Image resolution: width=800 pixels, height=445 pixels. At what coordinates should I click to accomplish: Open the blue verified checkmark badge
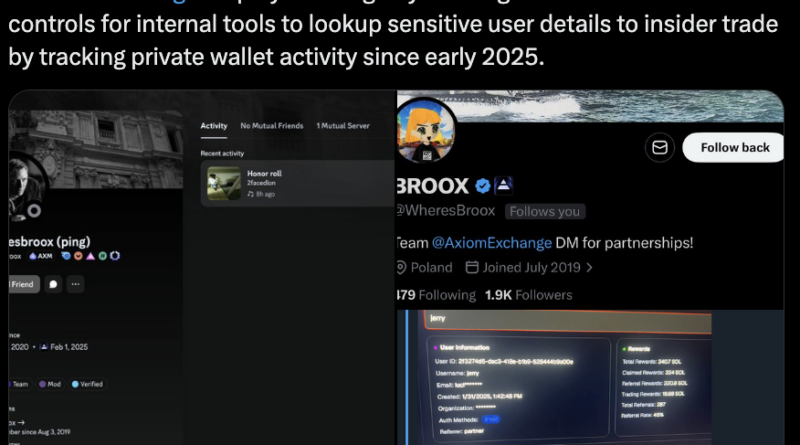click(482, 186)
